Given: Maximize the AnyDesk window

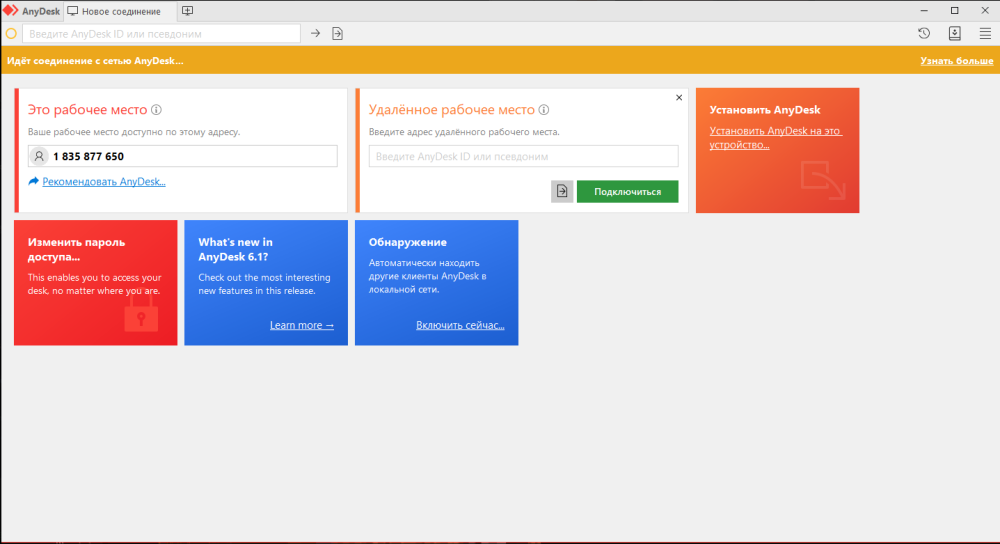Looking at the screenshot, I should [x=955, y=11].
